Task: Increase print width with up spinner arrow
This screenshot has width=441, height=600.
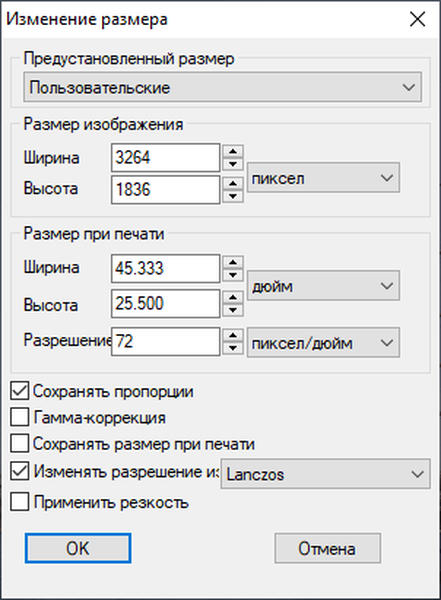Action: click(233, 262)
